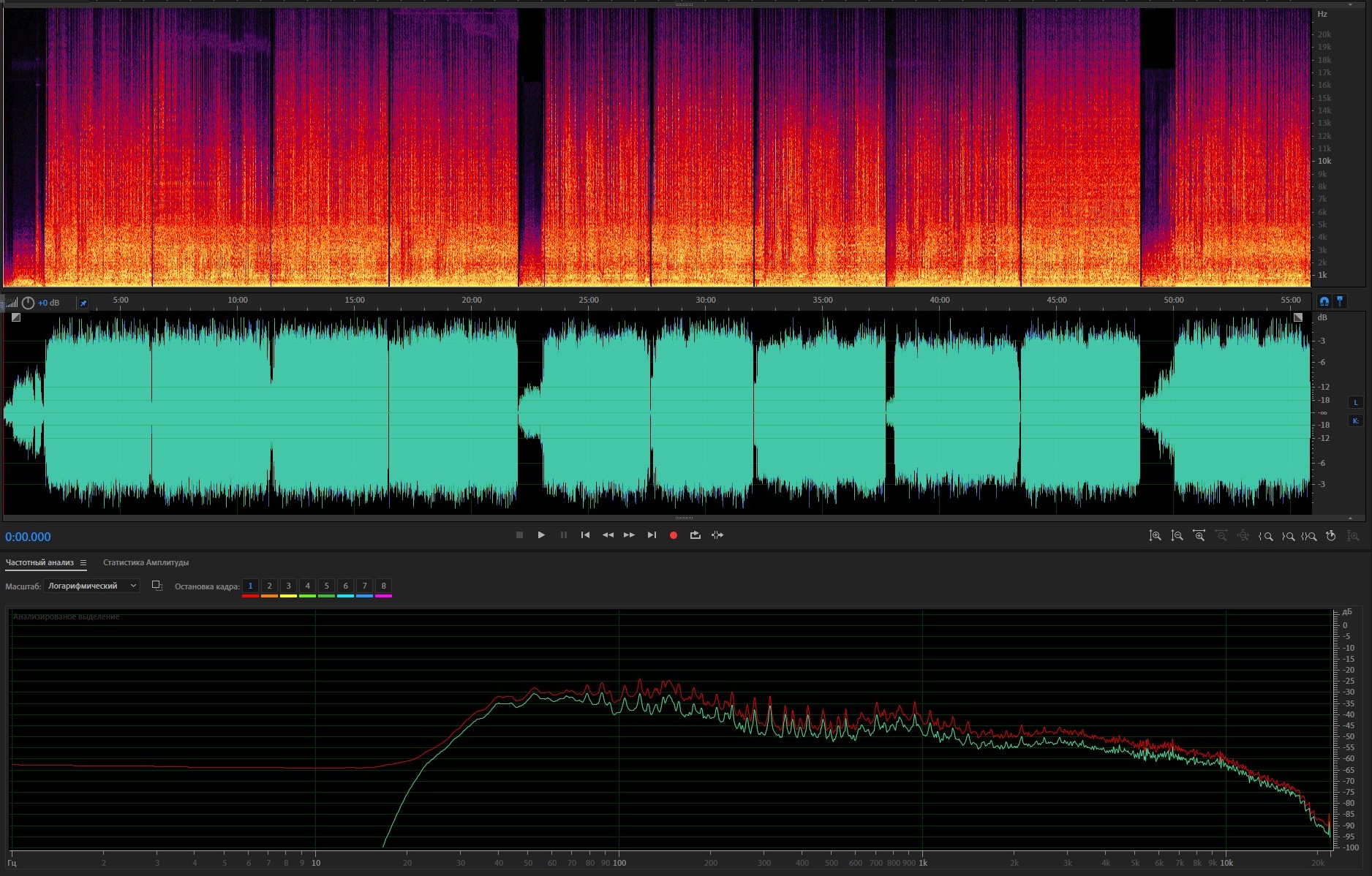Toggle the skip selection icon
Screen dimensions: 1372x876
717,535
